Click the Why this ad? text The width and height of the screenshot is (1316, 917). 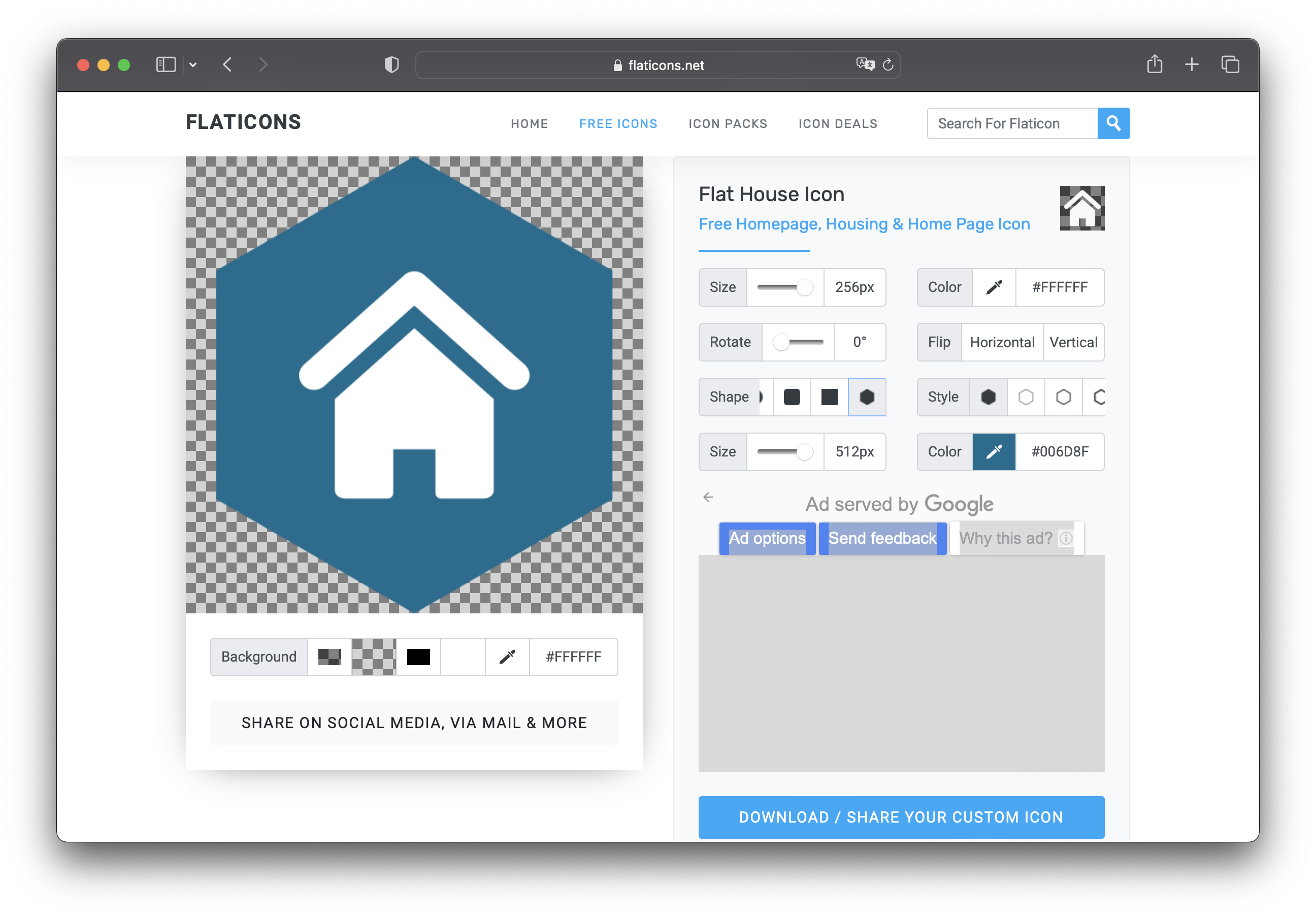[1005, 538]
